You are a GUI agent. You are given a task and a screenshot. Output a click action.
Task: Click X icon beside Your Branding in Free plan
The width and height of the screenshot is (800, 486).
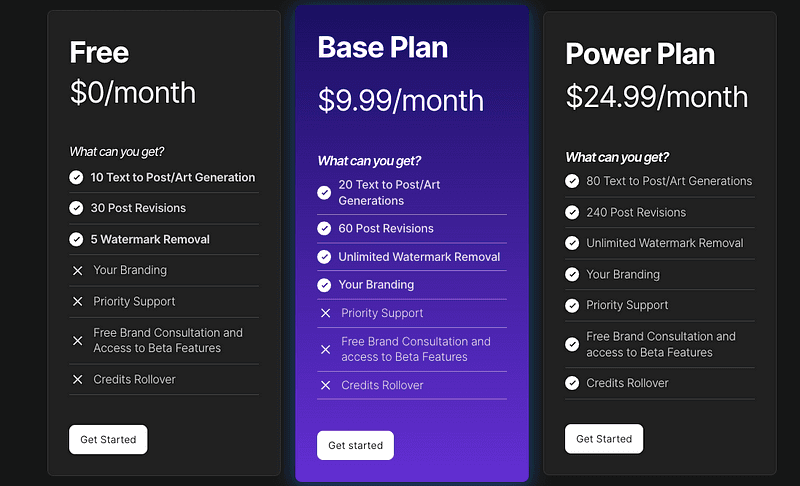[x=77, y=270]
